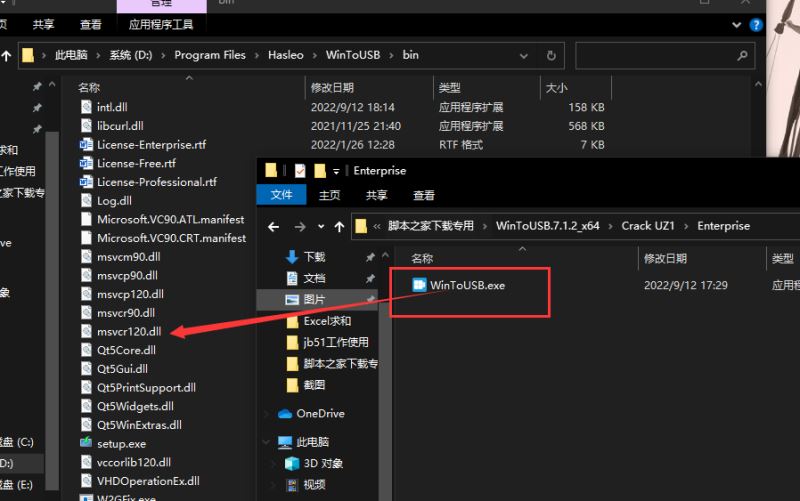Image resolution: width=800 pixels, height=501 pixels.
Task: Click the search magnifier icon
Action: coord(742,56)
